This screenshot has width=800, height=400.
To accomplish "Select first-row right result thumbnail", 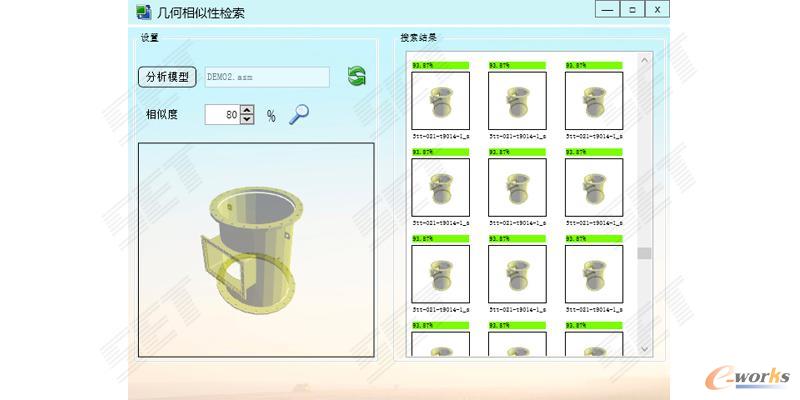I will pyautogui.click(x=594, y=101).
